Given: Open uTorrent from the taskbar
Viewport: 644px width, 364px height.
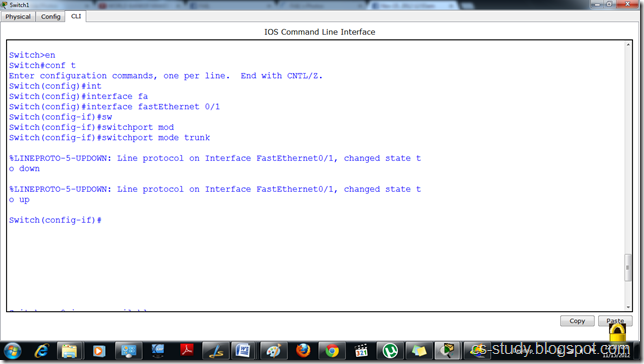Looking at the screenshot, I should (390, 351).
